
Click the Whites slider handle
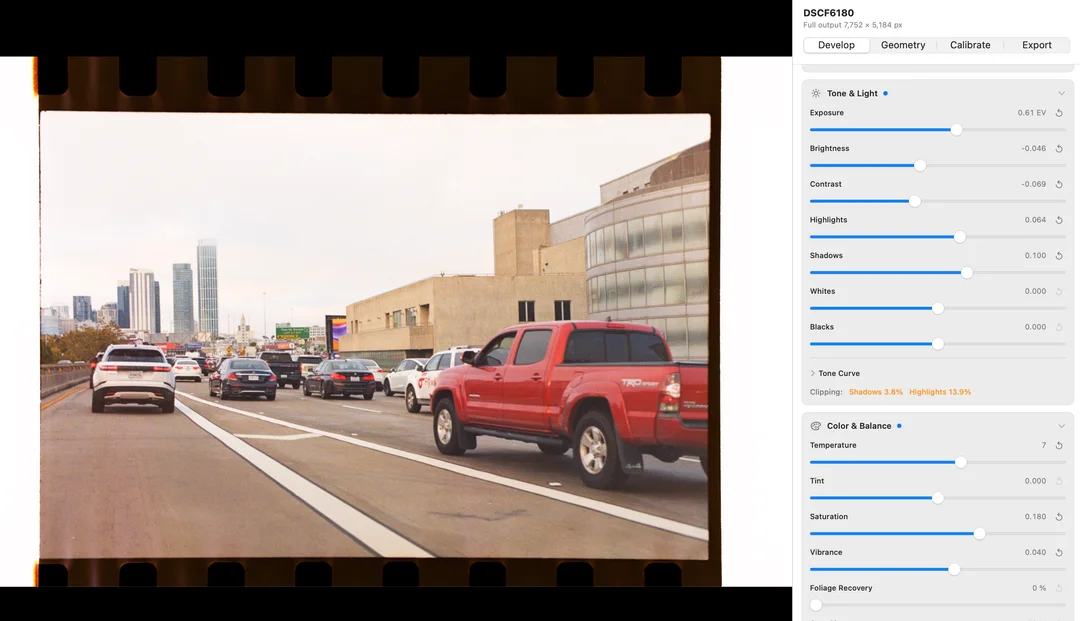(x=937, y=308)
